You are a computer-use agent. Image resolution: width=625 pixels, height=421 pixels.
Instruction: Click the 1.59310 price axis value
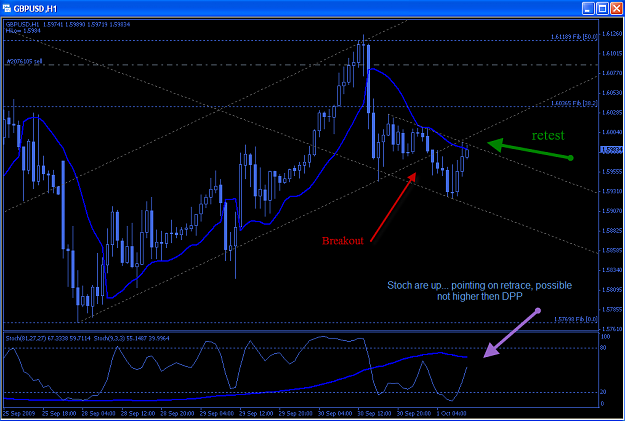(612, 191)
